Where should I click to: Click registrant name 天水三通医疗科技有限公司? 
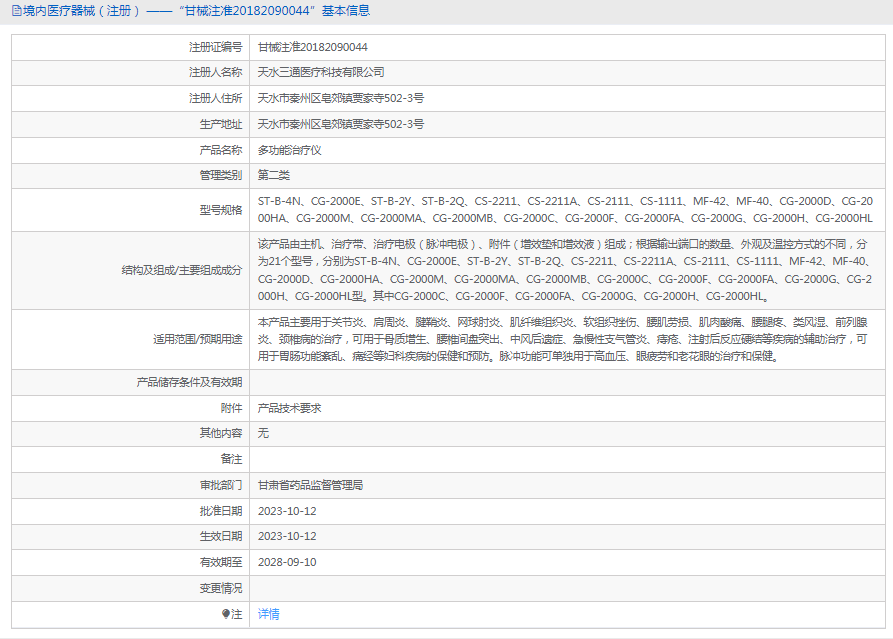click(x=321, y=72)
